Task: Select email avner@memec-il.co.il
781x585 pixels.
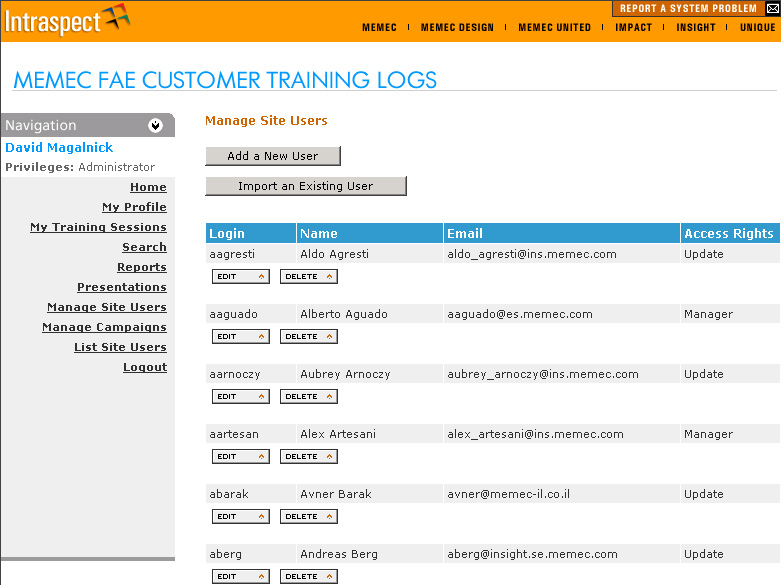Action: (508, 494)
